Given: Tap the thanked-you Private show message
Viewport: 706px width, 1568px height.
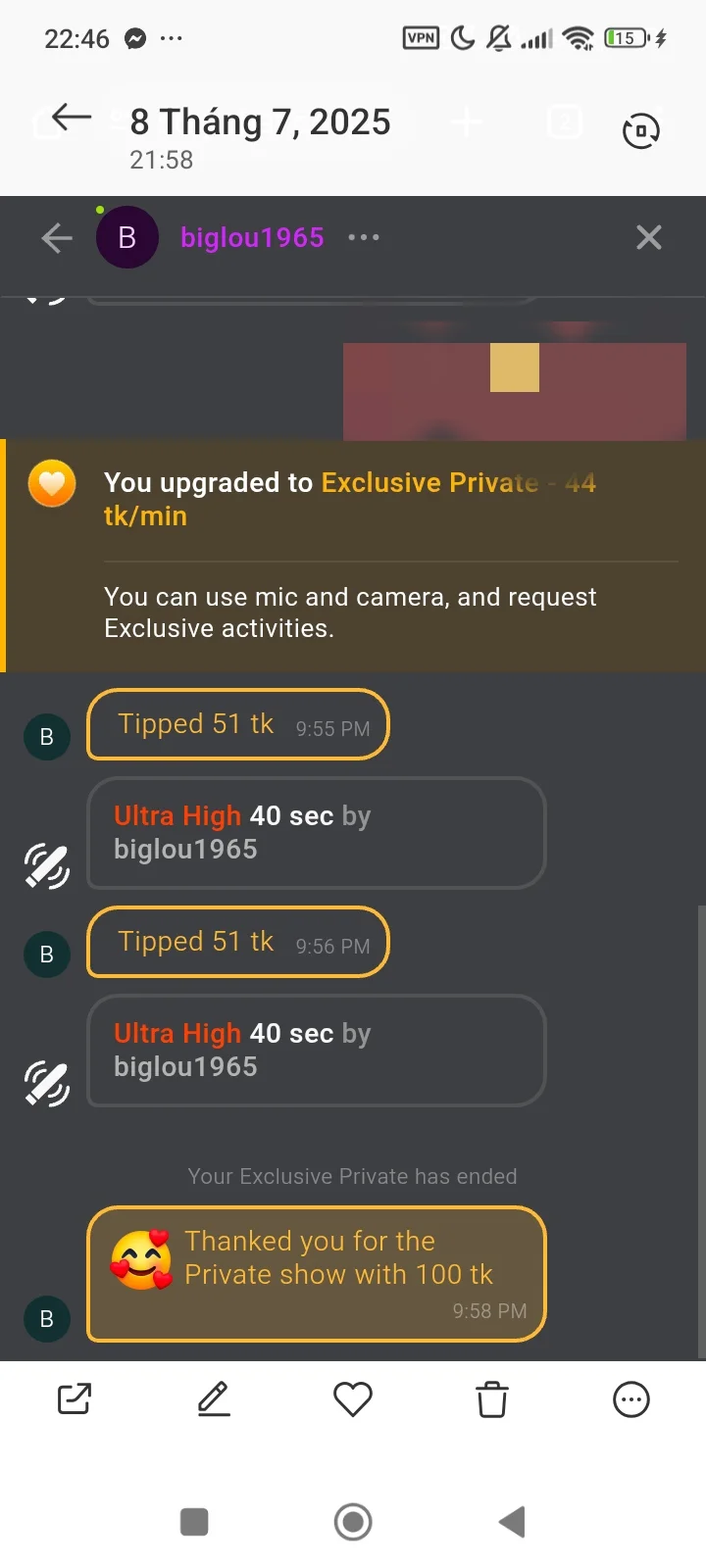Looking at the screenshot, I should (316, 1273).
